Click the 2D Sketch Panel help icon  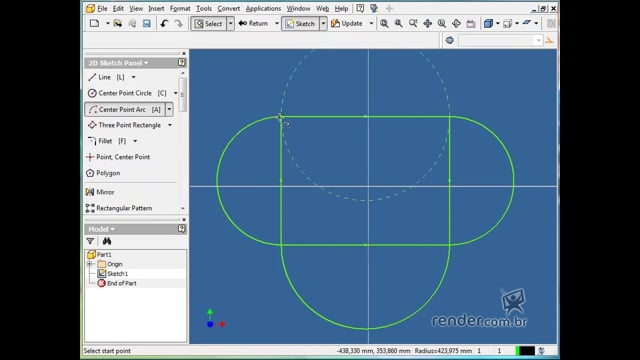click(181, 62)
